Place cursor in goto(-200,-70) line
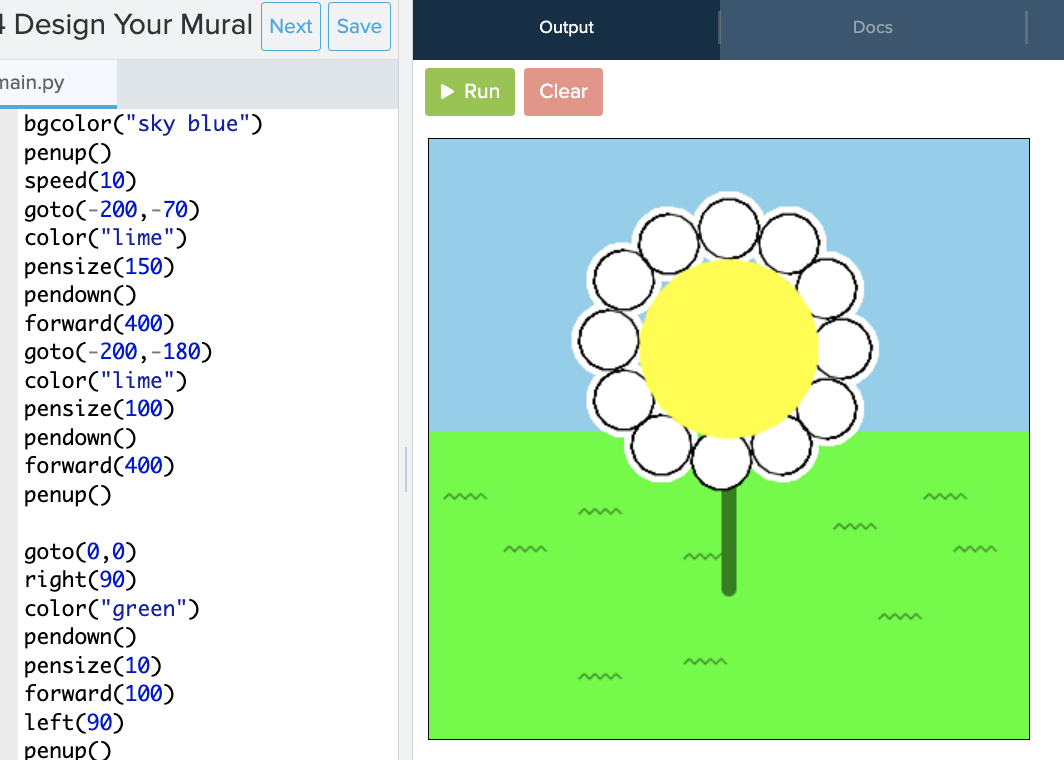The height and width of the screenshot is (760, 1064). pyautogui.click(x=112, y=210)
